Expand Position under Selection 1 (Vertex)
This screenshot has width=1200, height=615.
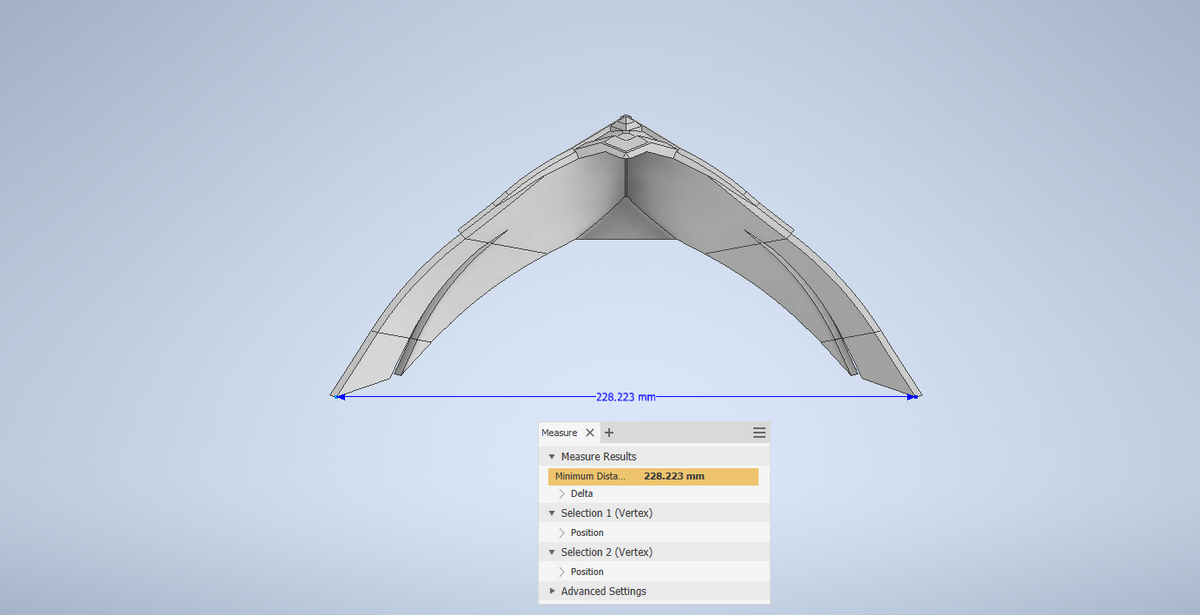562,533
